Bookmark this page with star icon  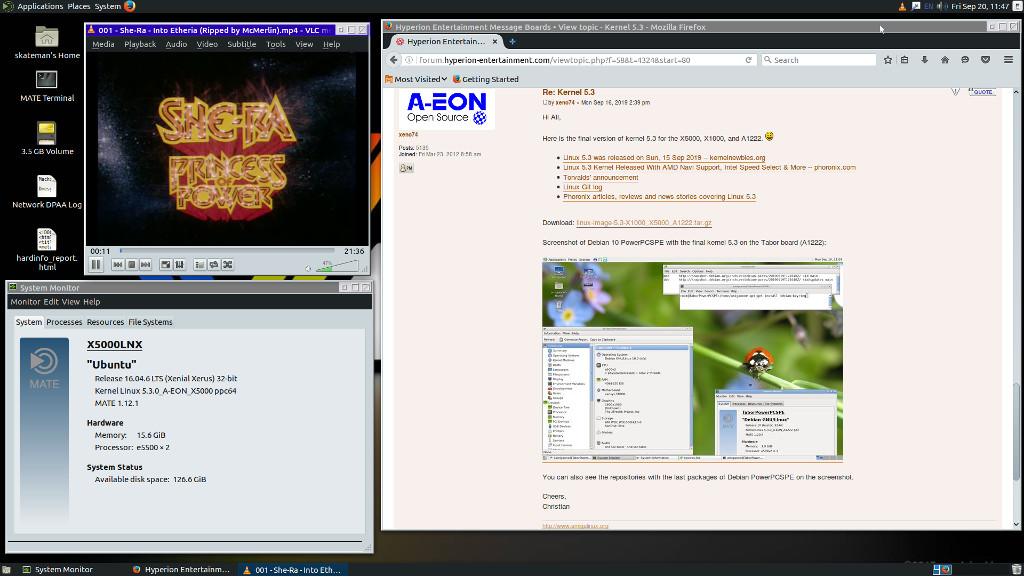[x=888, y=59]
